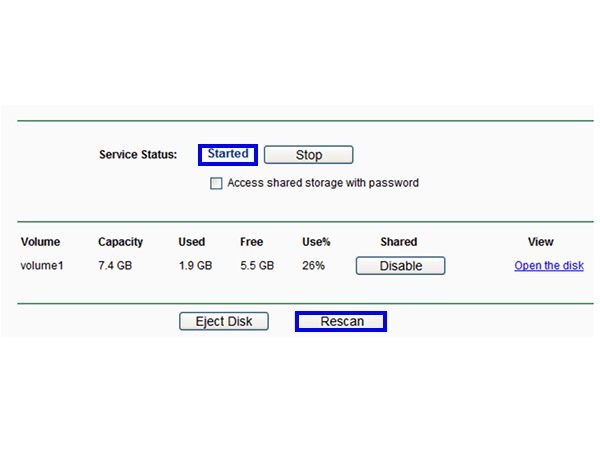Open the disk link in View column

(548, 266)
